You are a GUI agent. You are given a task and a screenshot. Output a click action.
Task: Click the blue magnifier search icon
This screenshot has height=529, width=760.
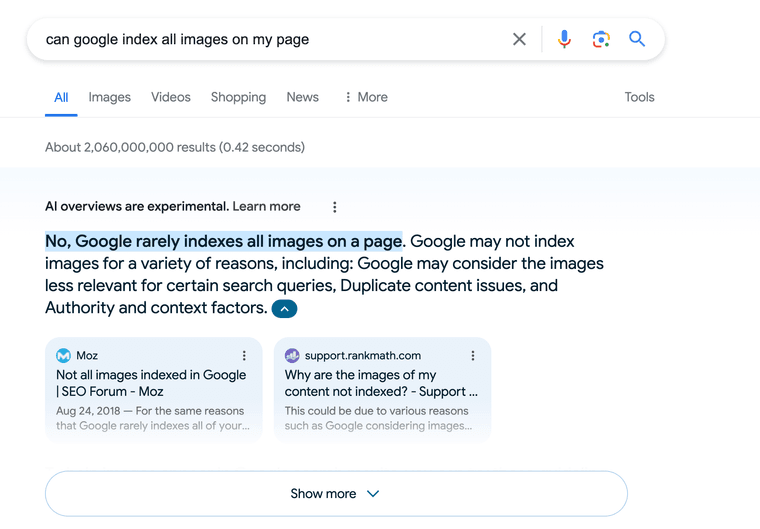click(x=637, y=40)
